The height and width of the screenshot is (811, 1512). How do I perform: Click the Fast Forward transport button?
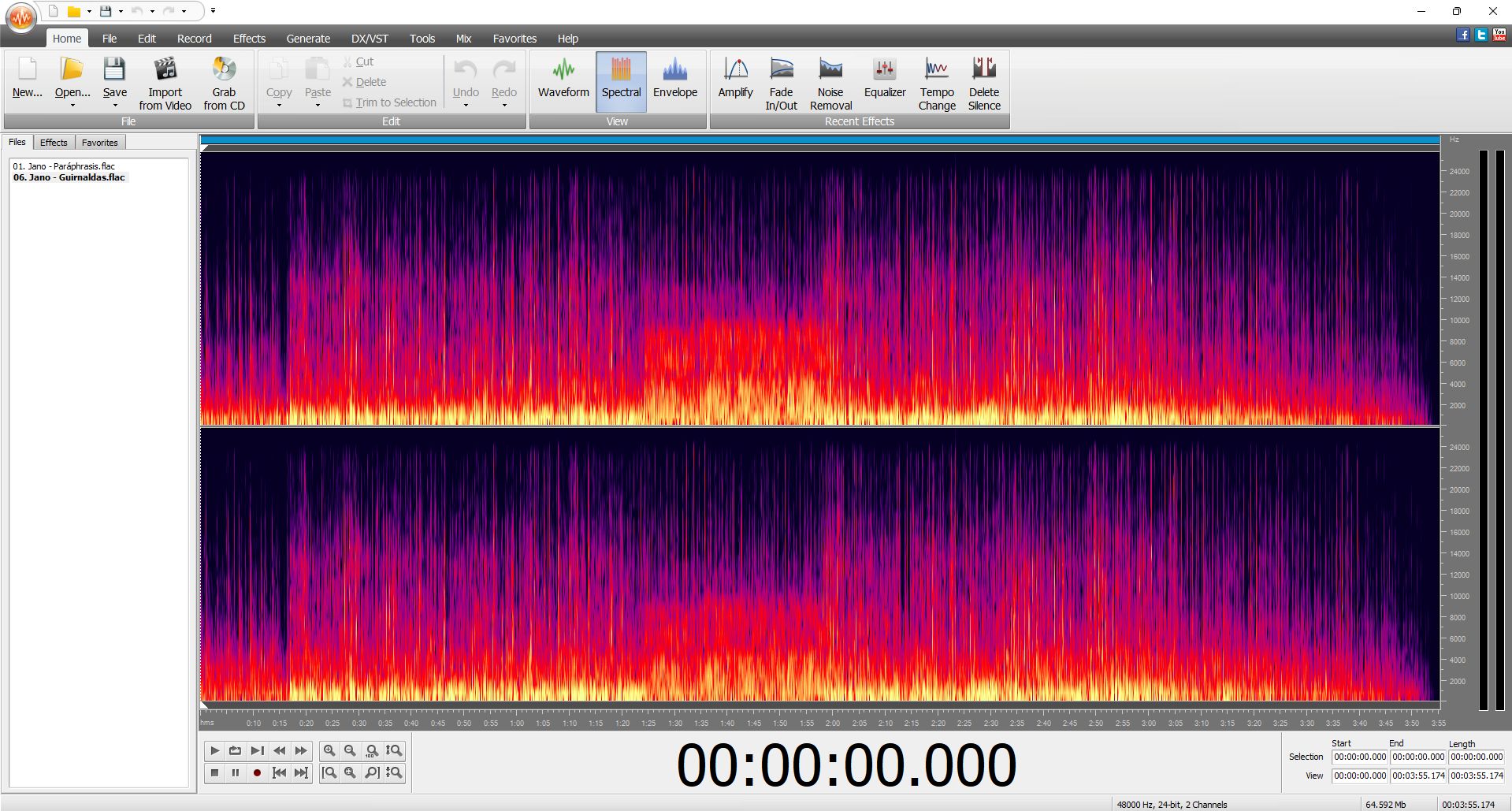point(301,750)
